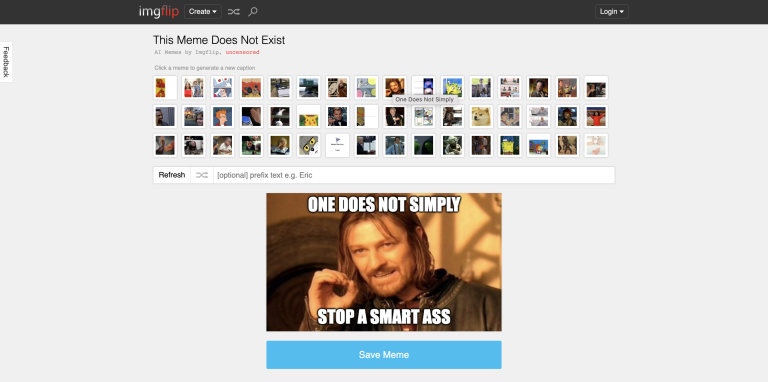This screenshot has width=768, height=382.
Task: Open search via the magnifying glass icon
Action: 253,11
